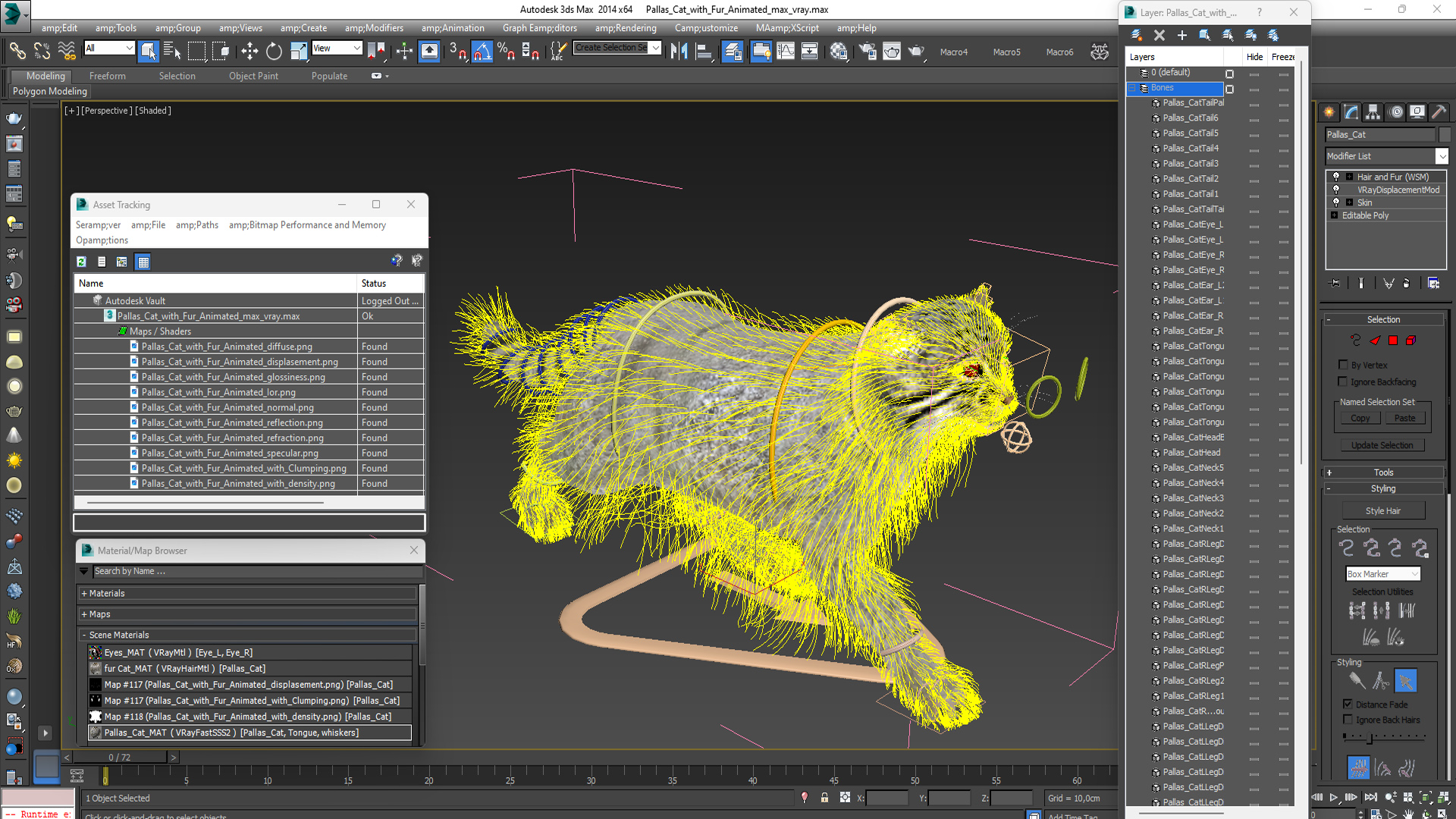The image size is (1456, 819).
Task: Click the Refresh icon in Asset Tracking
Action: pyautogui.click(x=81, y=262)
